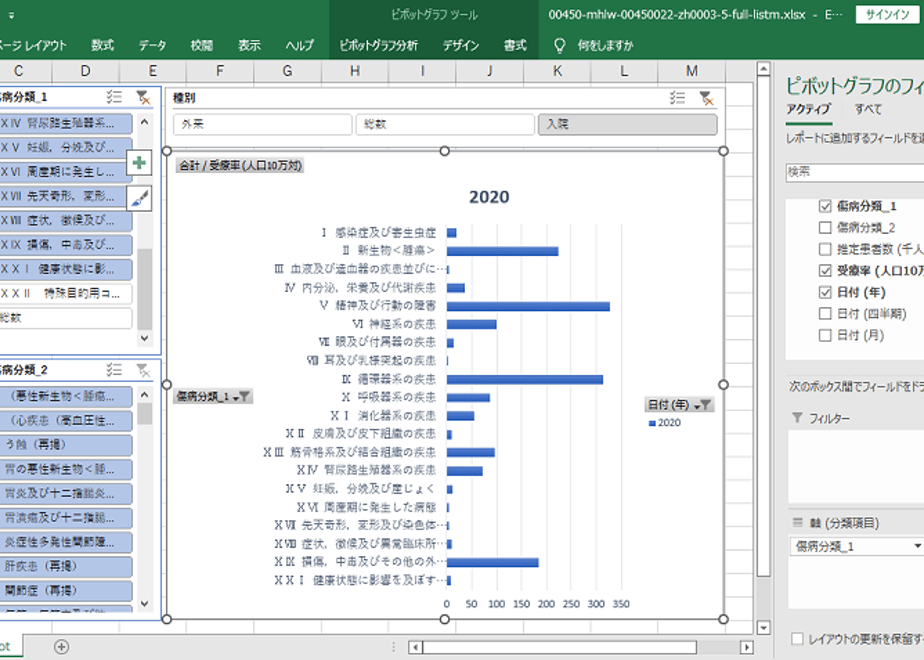Click worksheet vertical scrollbar up arrow
This screenshot has height=660, width=924.
point(763,69)
